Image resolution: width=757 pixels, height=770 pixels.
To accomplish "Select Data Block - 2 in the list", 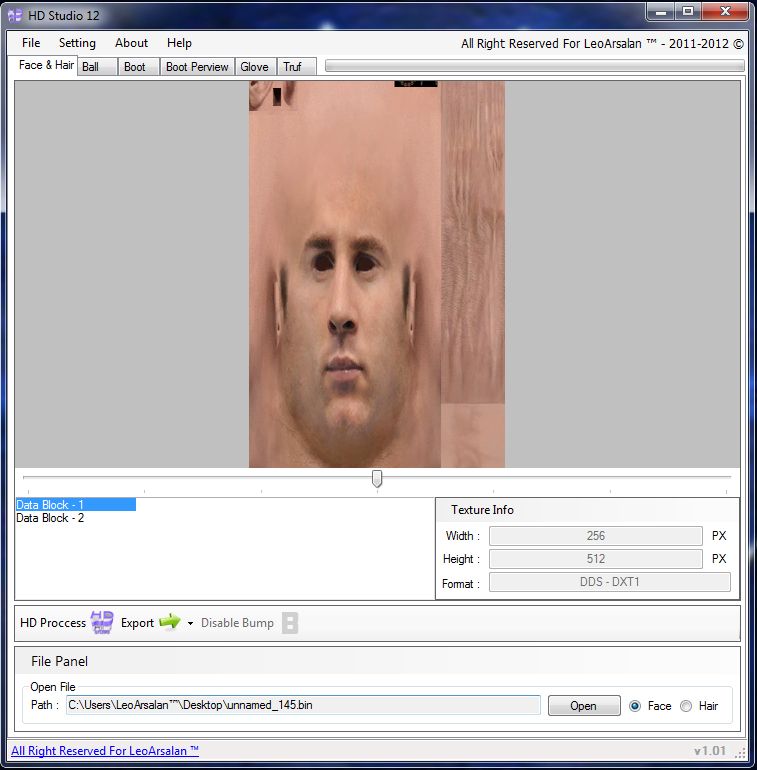I will click(x=50, y=518).
